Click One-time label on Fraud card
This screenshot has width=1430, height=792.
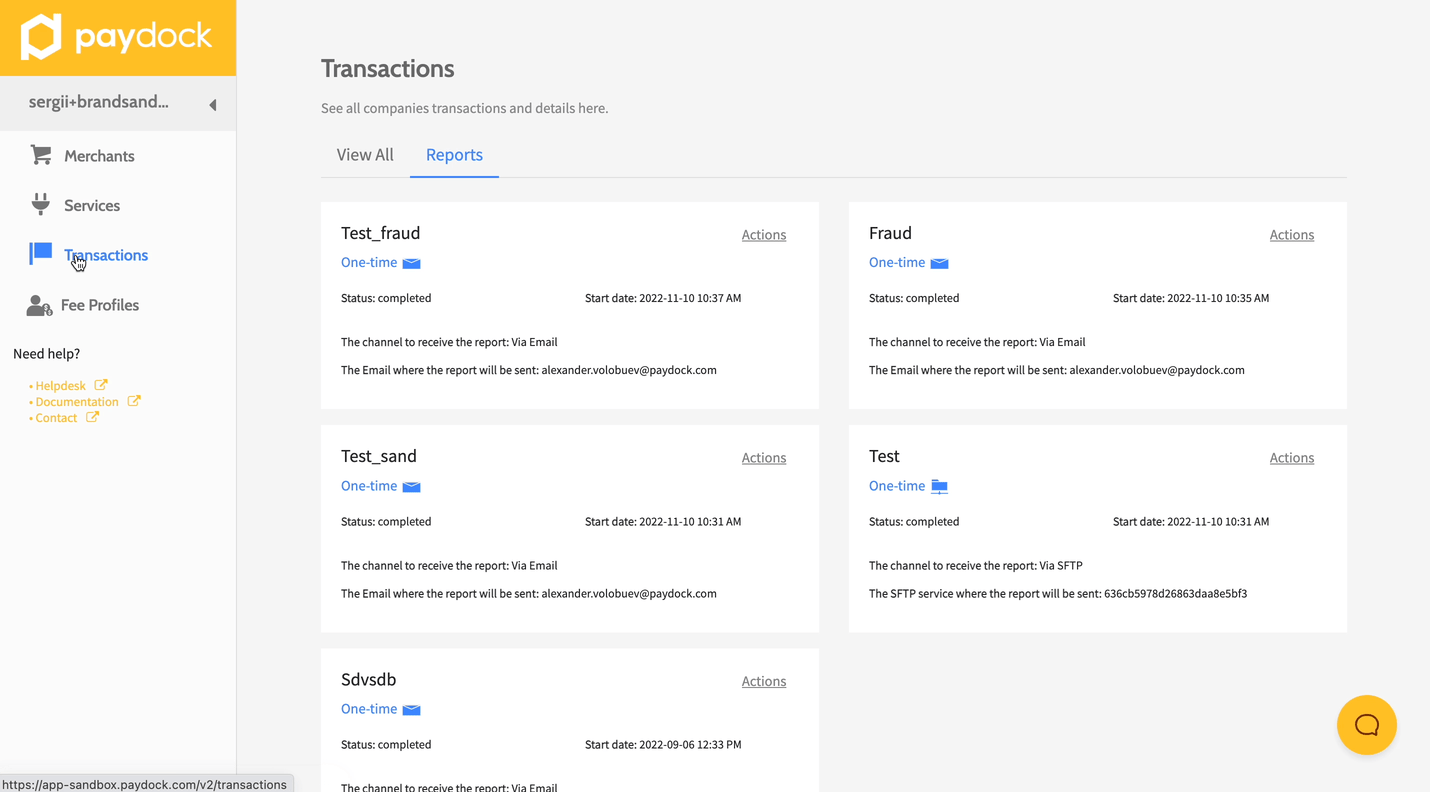pos(897,262)
